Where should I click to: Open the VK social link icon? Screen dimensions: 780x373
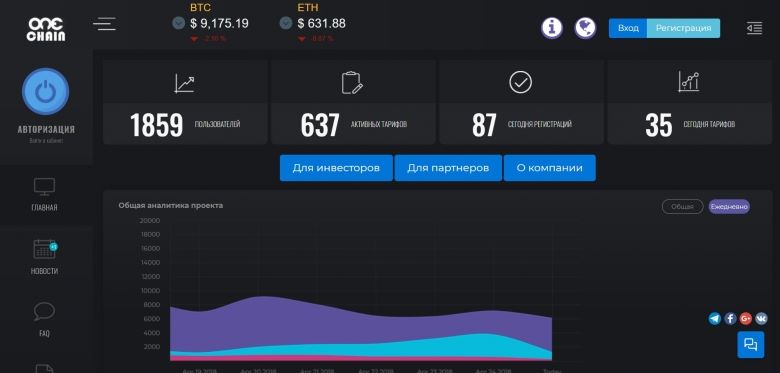[761, 319]
